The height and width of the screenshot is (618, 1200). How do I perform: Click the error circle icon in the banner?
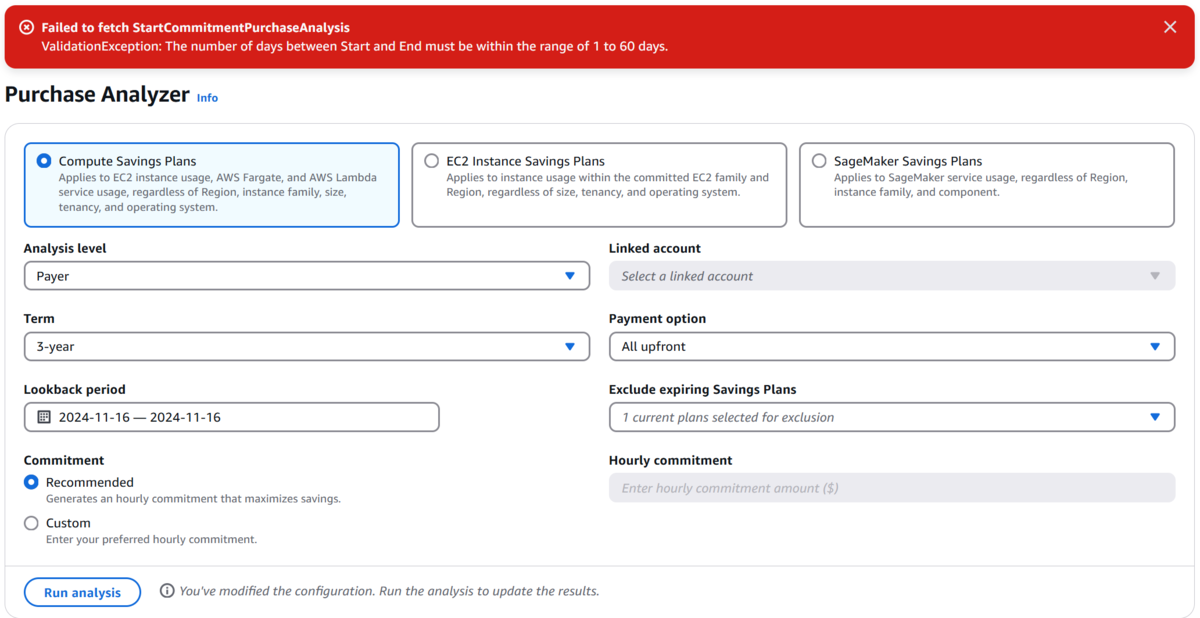tap(27, 28)
